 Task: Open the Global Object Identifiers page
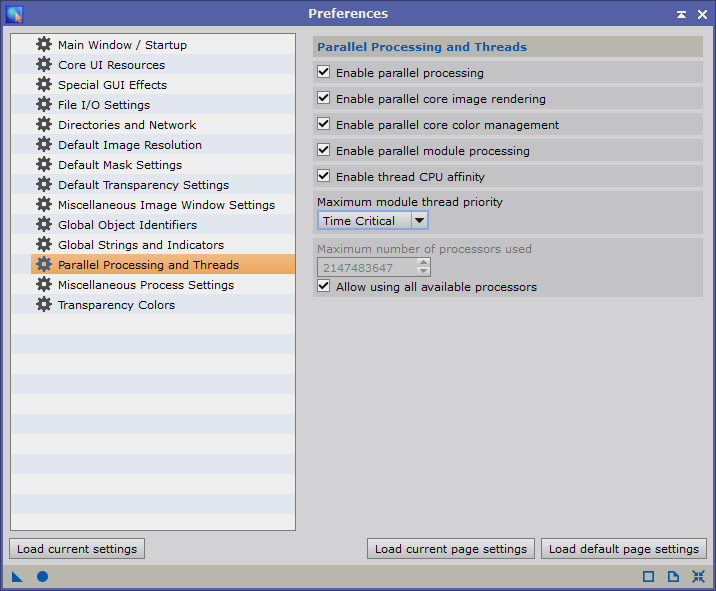point(127,225)
